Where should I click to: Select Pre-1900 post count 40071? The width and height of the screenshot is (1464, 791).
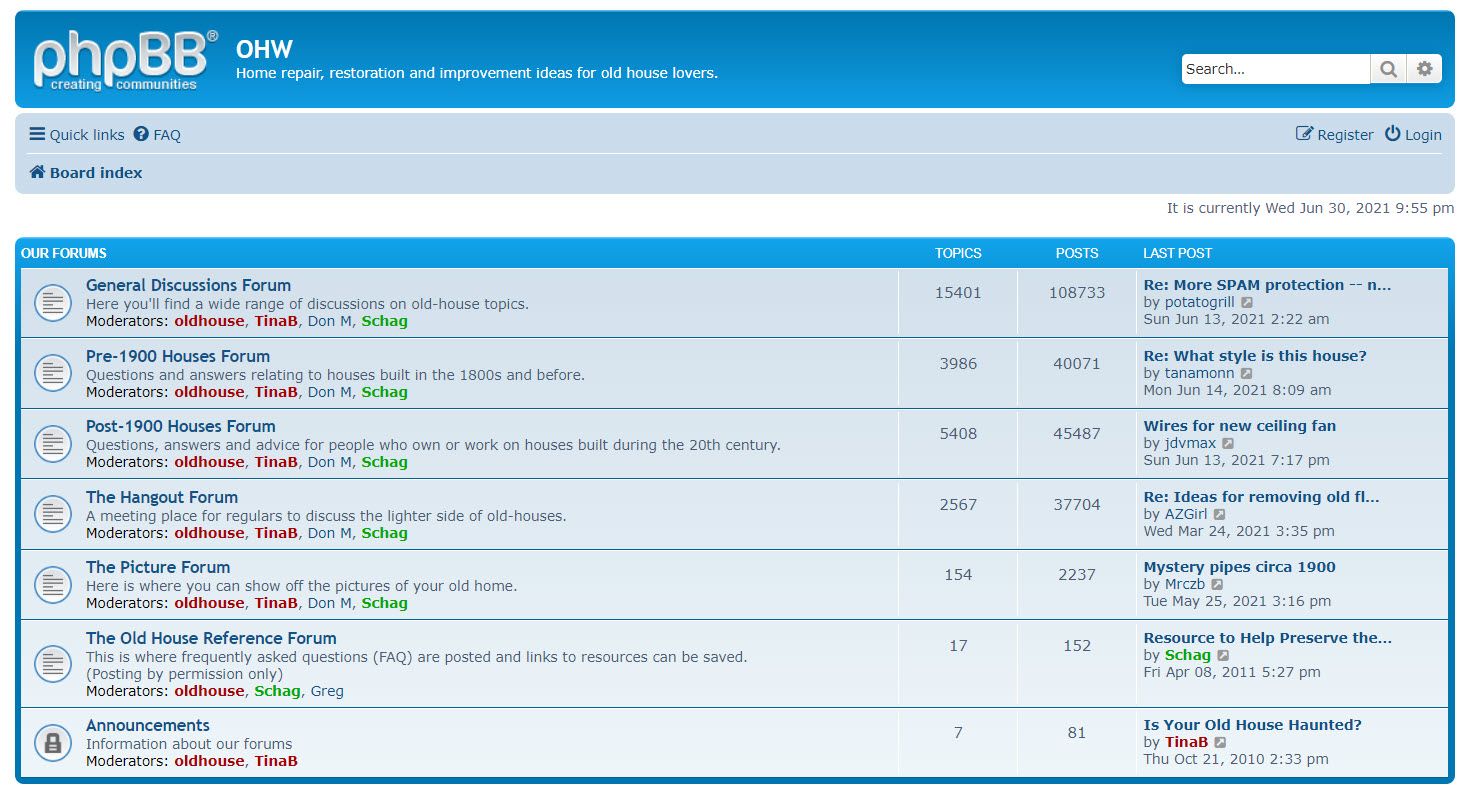(x=1077, y=364)
